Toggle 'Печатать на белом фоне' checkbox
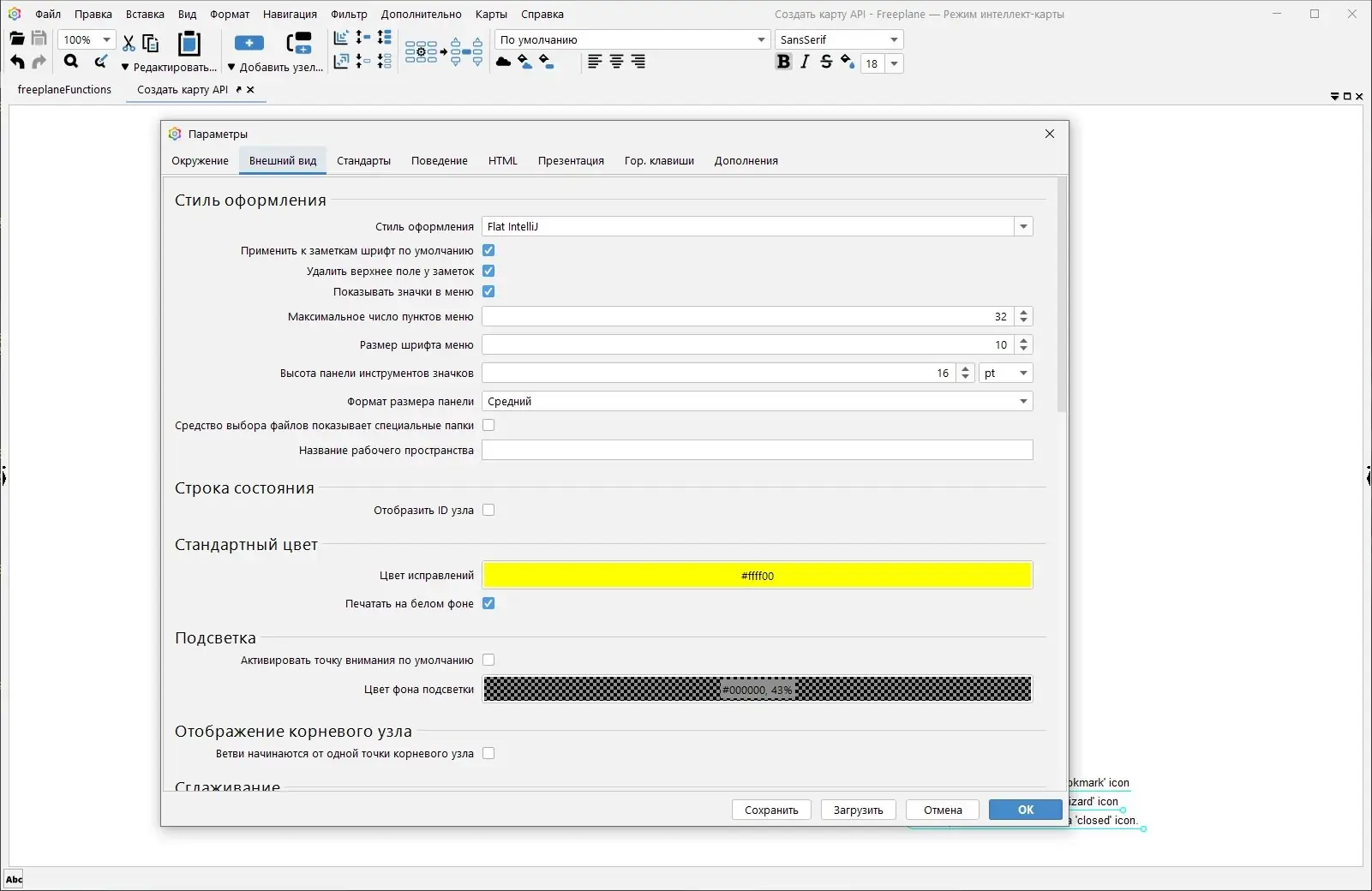 pyautogui.click(x=488, y=603)
